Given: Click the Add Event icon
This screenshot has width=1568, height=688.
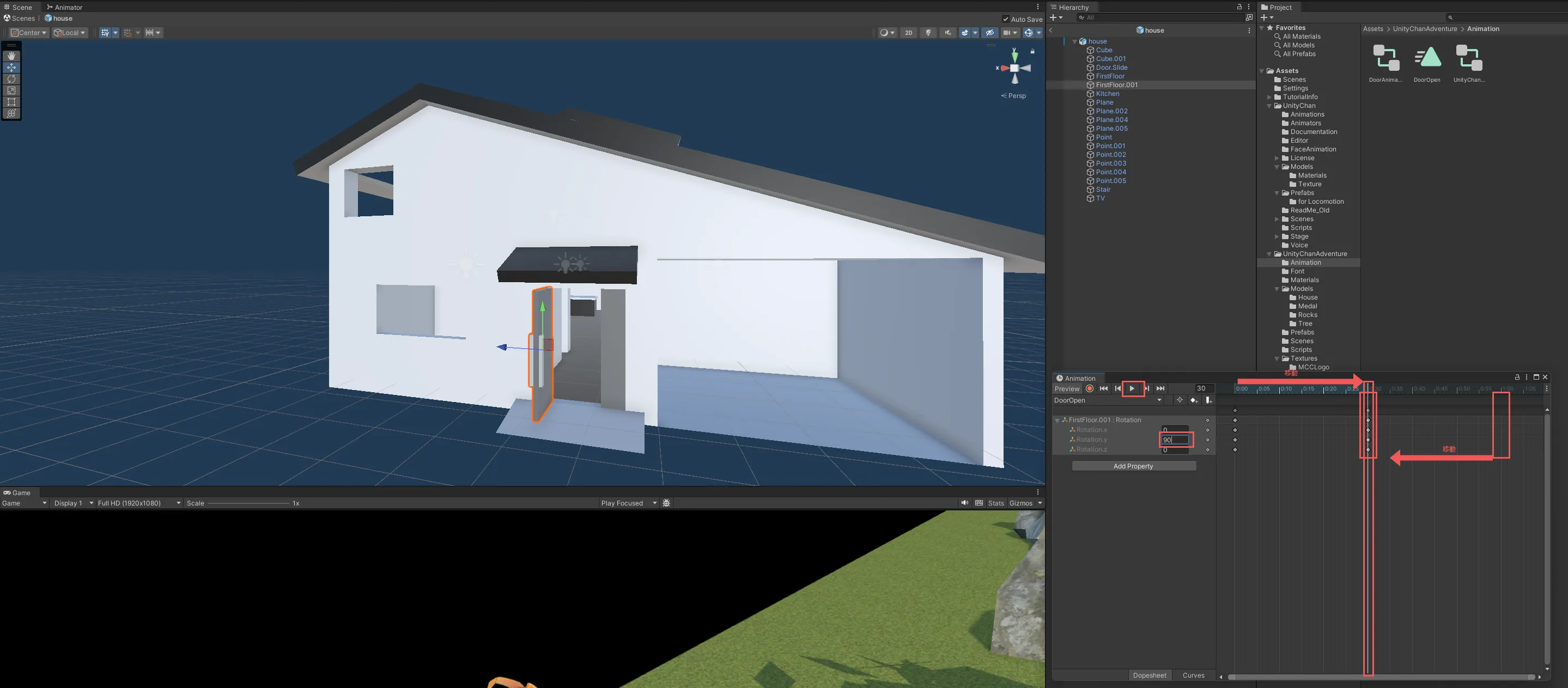Looking at the screenshot, I should point(1208,400).
